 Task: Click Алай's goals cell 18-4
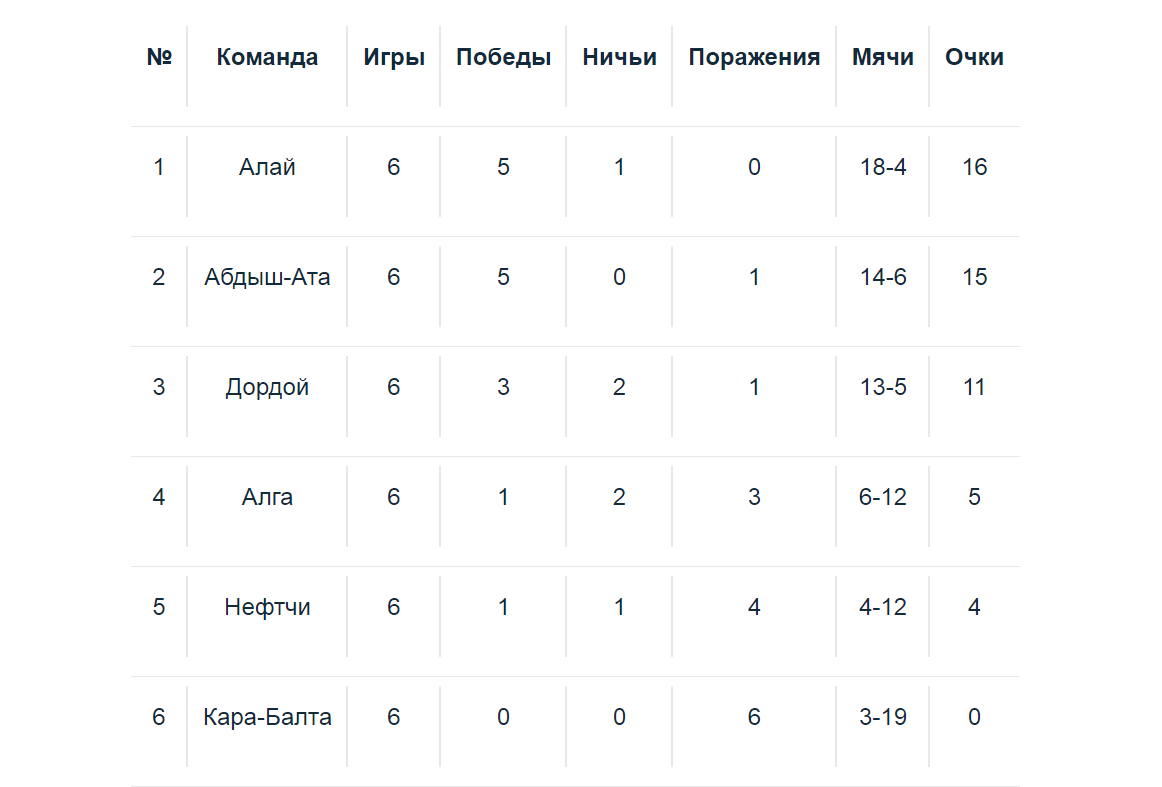point(883,167)
